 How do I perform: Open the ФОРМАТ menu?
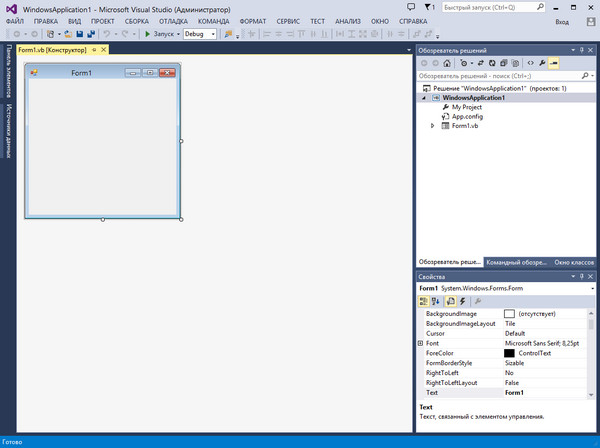click(x=253, y=21)
